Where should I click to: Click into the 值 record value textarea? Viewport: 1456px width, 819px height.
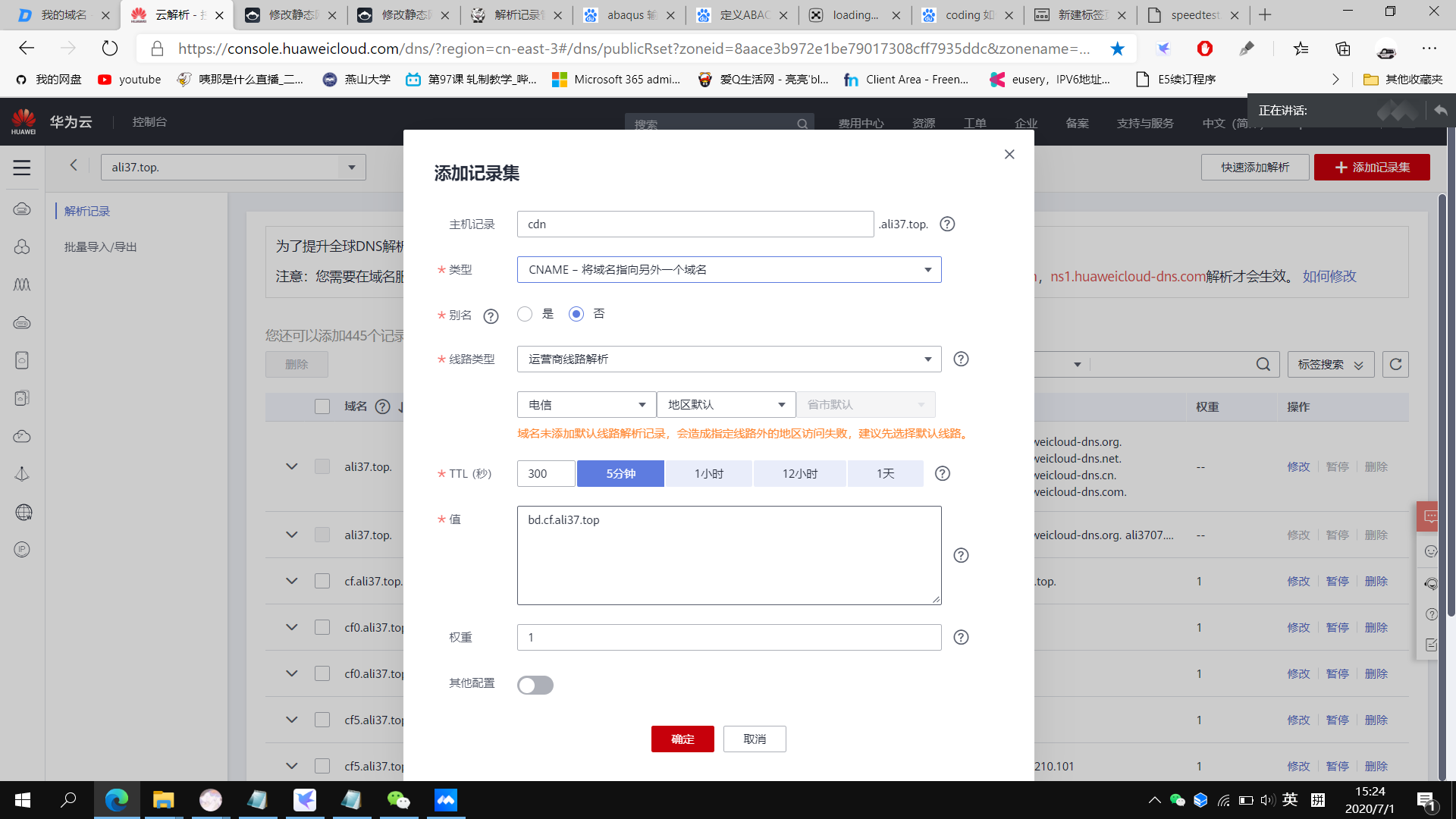(x=729, y=556)
